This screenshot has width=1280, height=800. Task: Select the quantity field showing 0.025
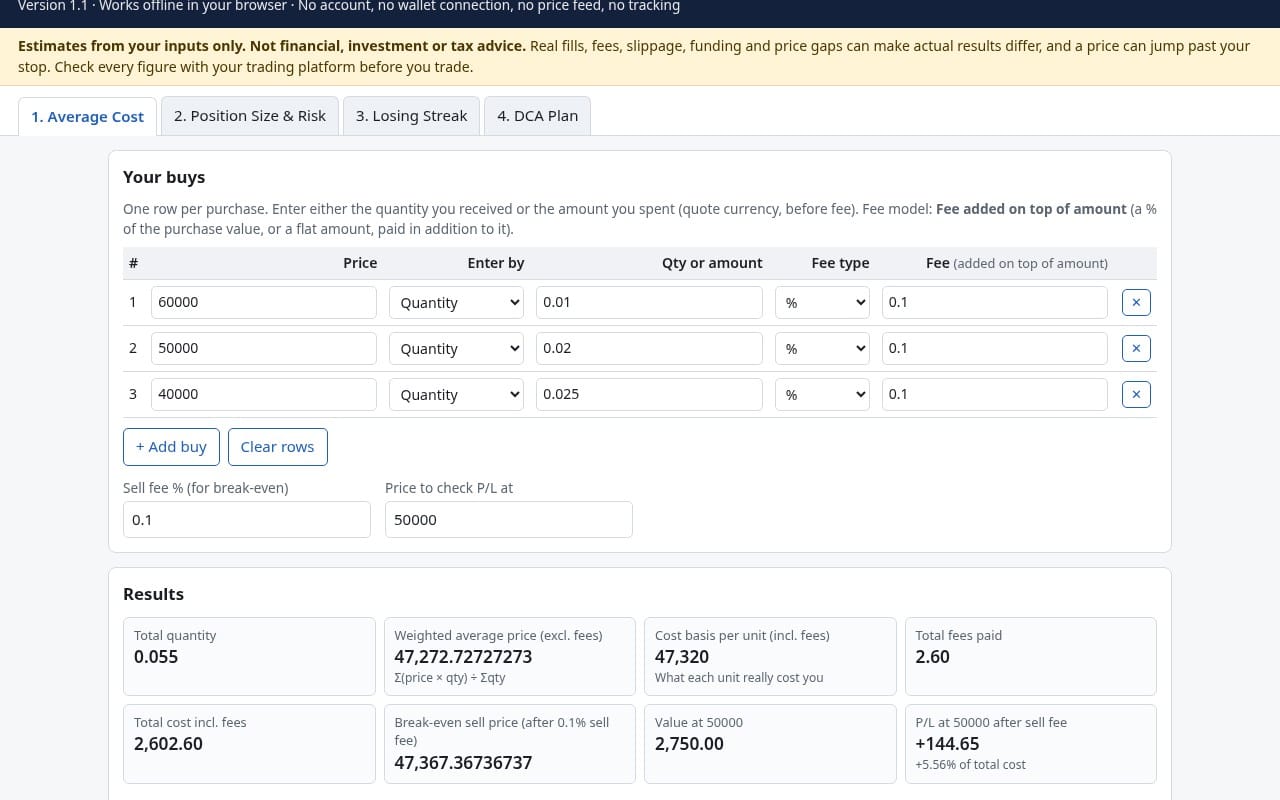649,394
